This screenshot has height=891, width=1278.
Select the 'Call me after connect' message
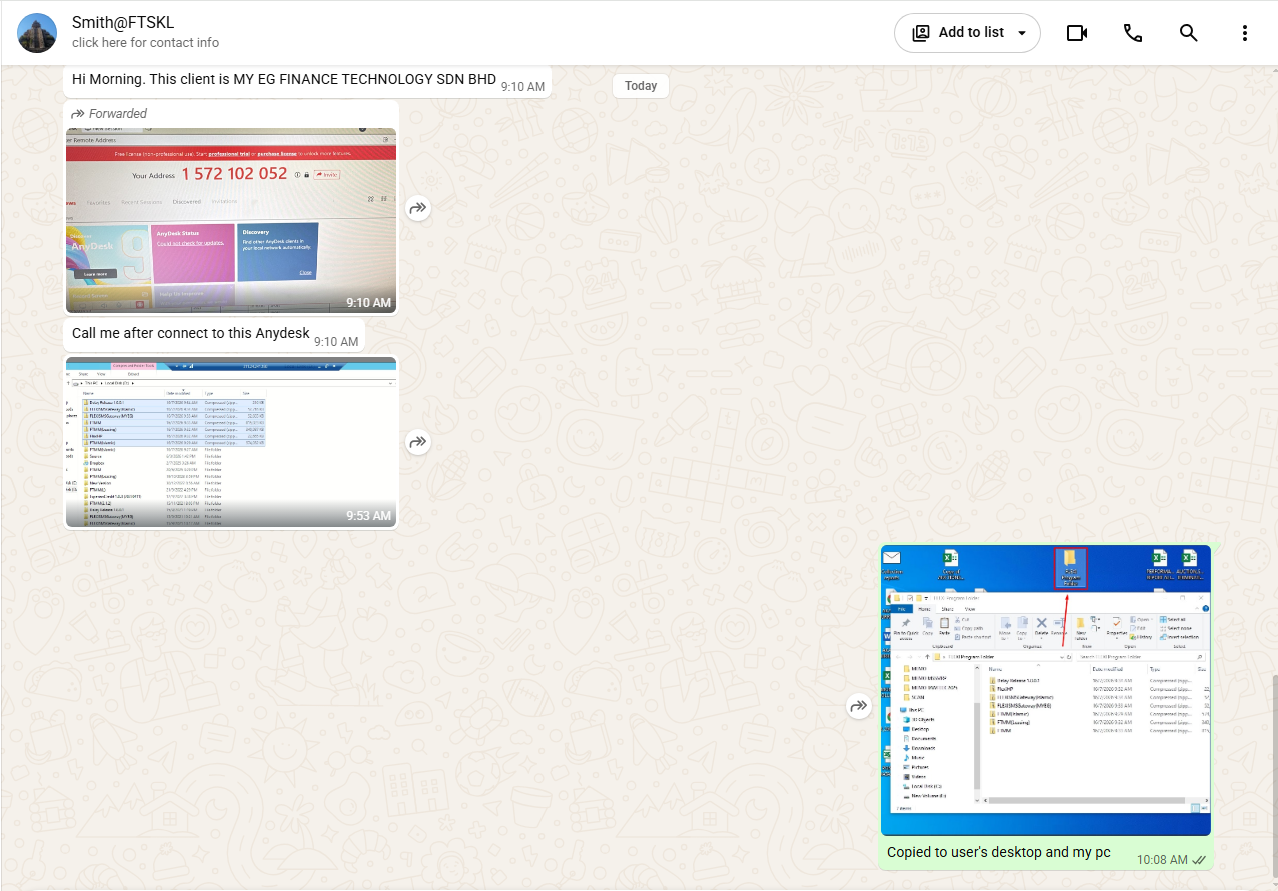(x=214, y=335)
